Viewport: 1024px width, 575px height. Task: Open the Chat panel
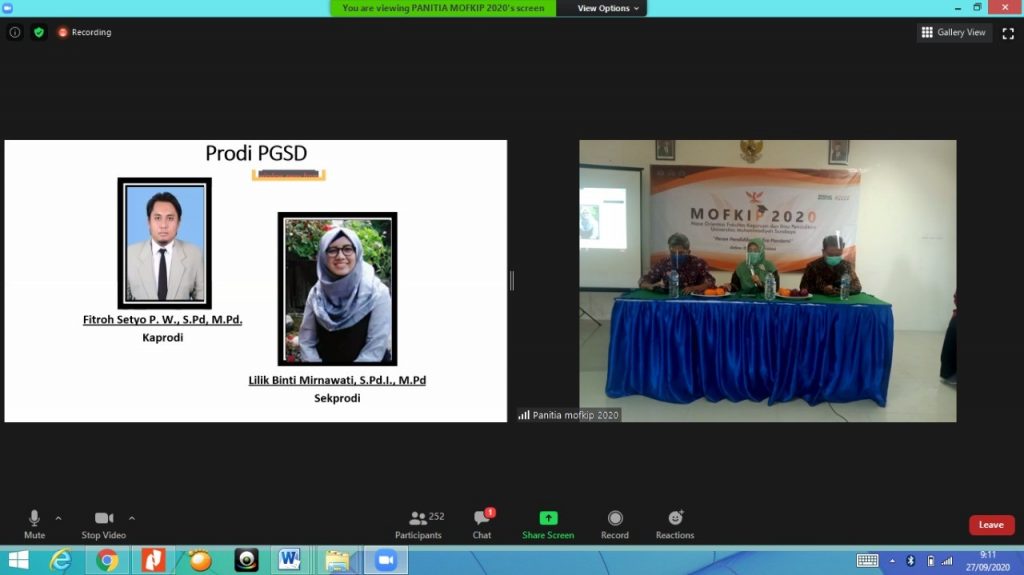tap(482, 523)
